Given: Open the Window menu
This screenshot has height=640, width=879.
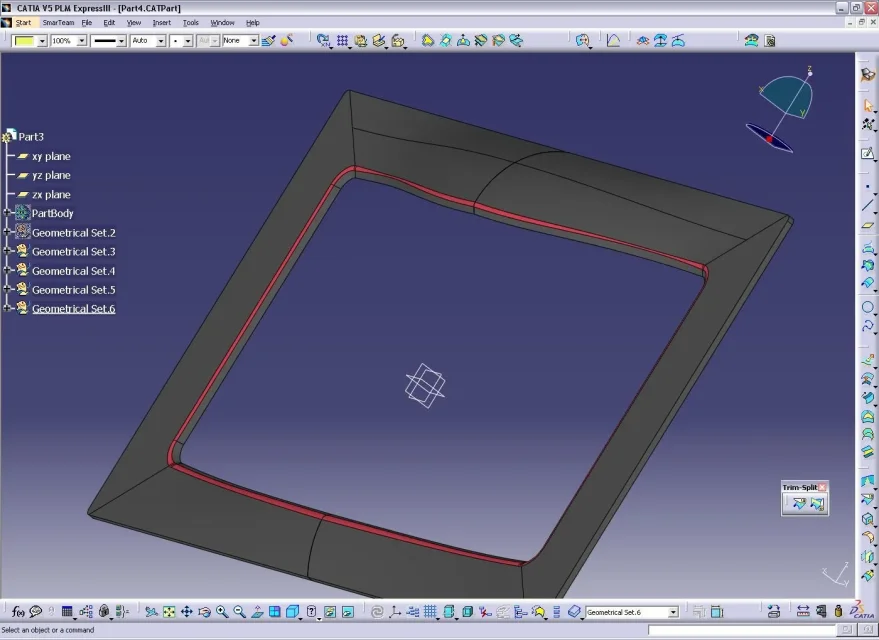Looking at the screenshot, I should click(x=223, y=22).
